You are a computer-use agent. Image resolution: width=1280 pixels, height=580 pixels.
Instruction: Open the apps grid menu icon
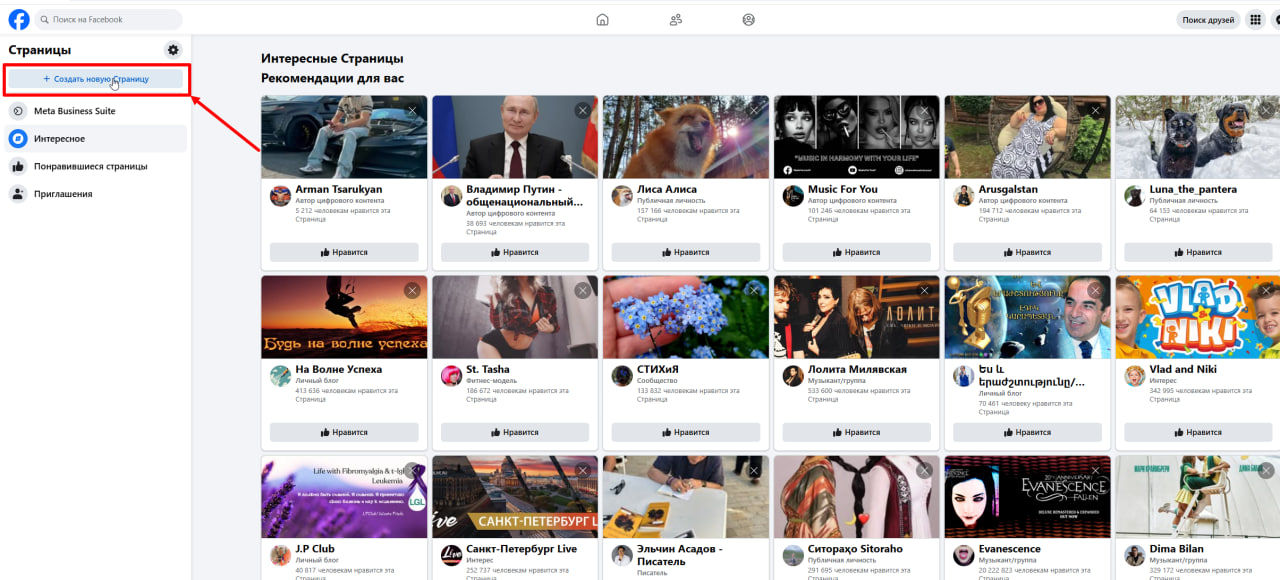(x=1256, y=19)
